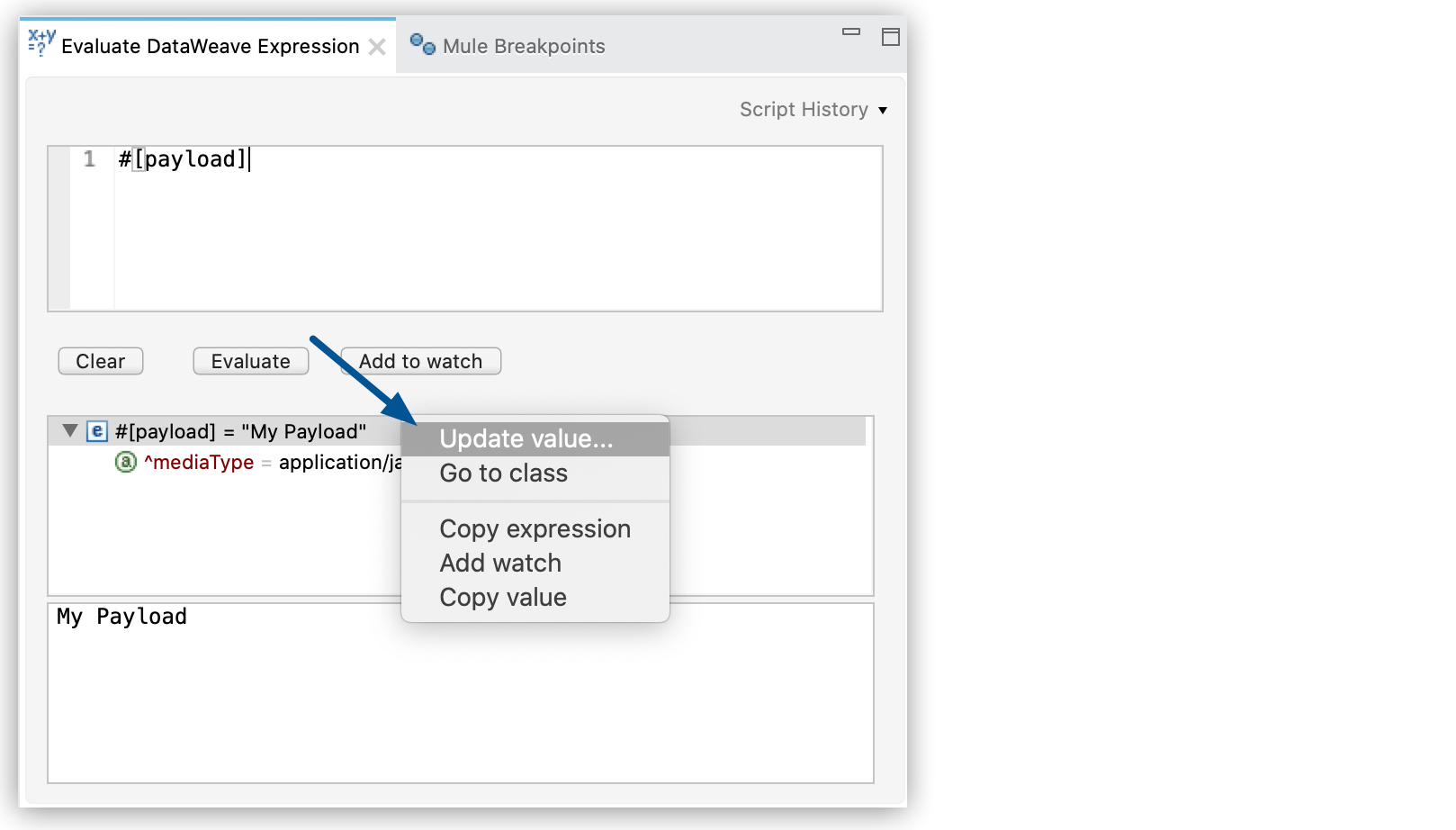Image resolution: width=1456 pixels, height=830 pixels.
Task: Click the expression 'e' icon beside #[payload]
Action: click(x=97, y=431)
